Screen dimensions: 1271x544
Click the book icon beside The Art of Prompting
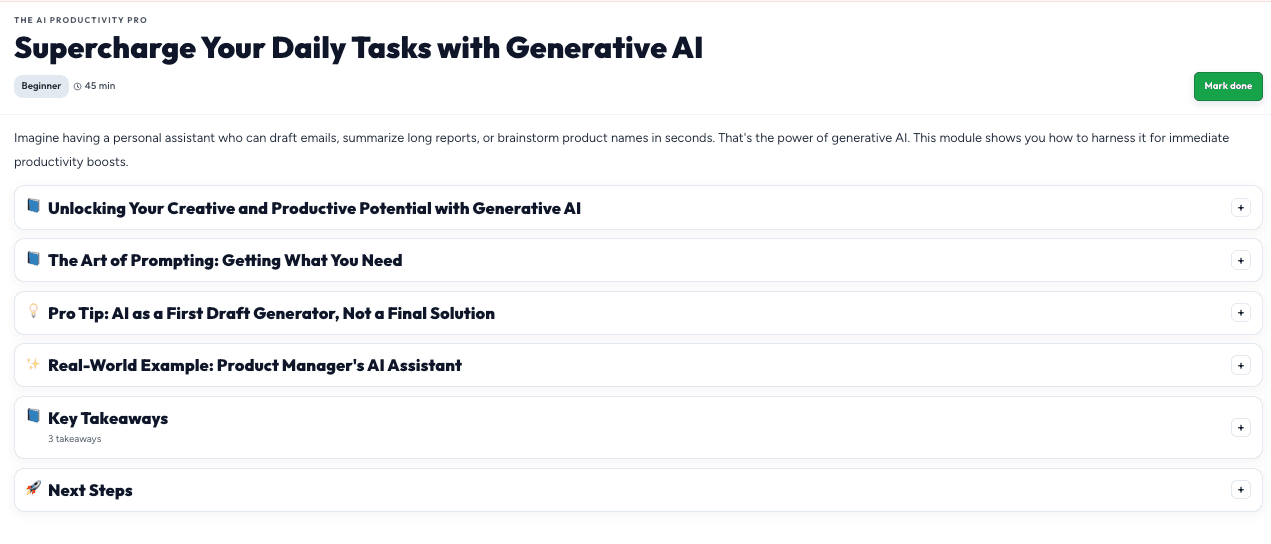click(x=33, y=258)
